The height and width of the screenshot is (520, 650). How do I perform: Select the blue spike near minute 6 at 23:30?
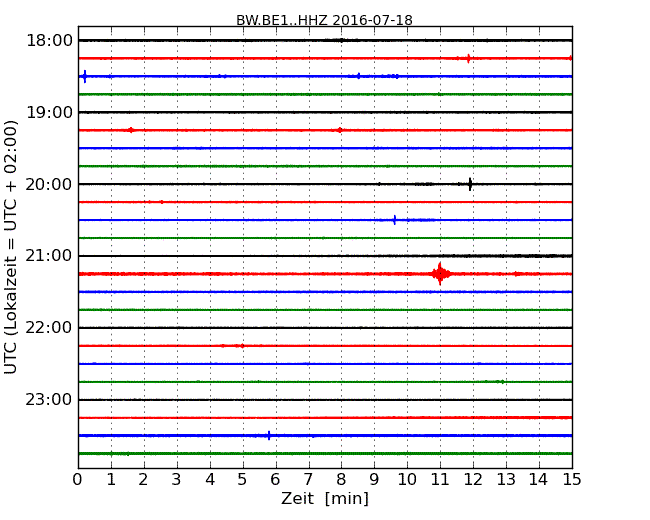pyautogui.click(x=269, y=435)
